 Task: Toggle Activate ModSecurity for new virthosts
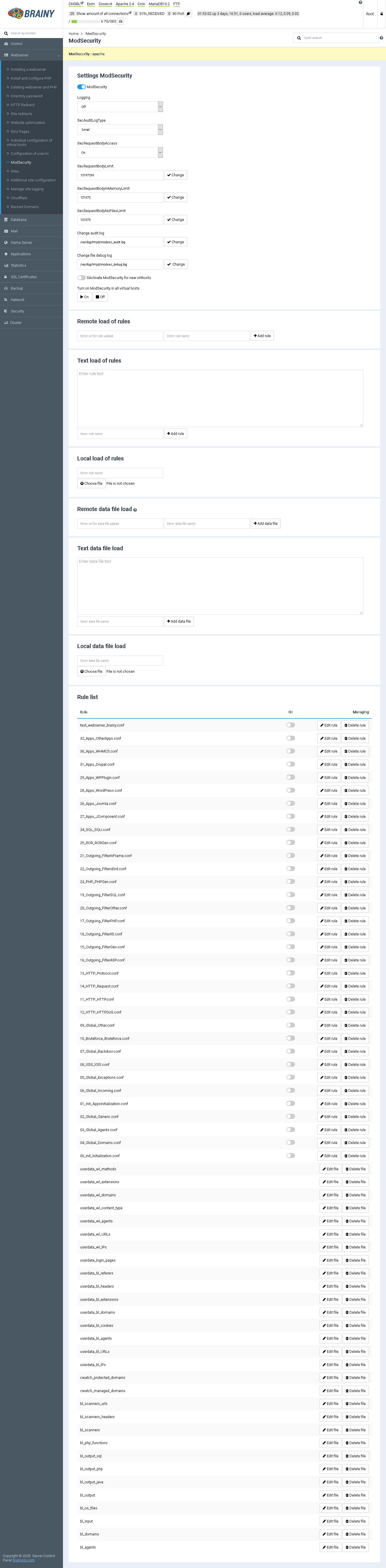pyautogui.click(x=82, y=278)
